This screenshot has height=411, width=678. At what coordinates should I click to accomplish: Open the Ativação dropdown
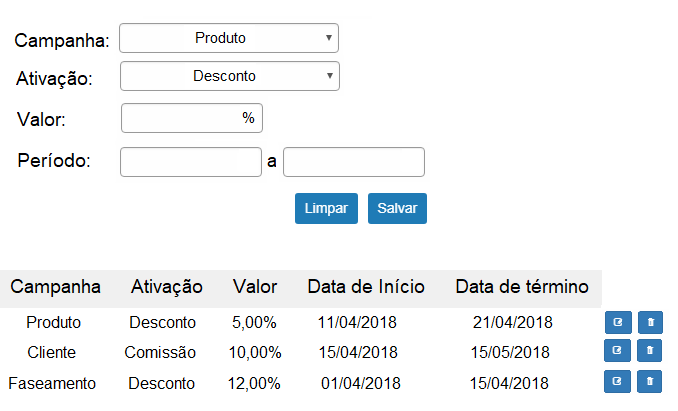click(x=230, y=76)
